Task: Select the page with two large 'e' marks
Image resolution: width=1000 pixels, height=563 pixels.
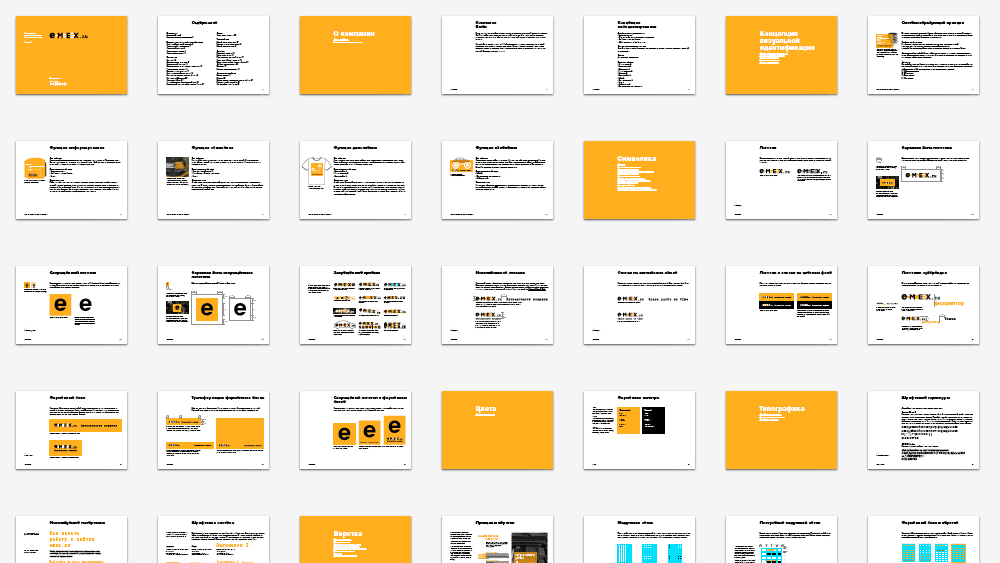Action: [71, 305]
